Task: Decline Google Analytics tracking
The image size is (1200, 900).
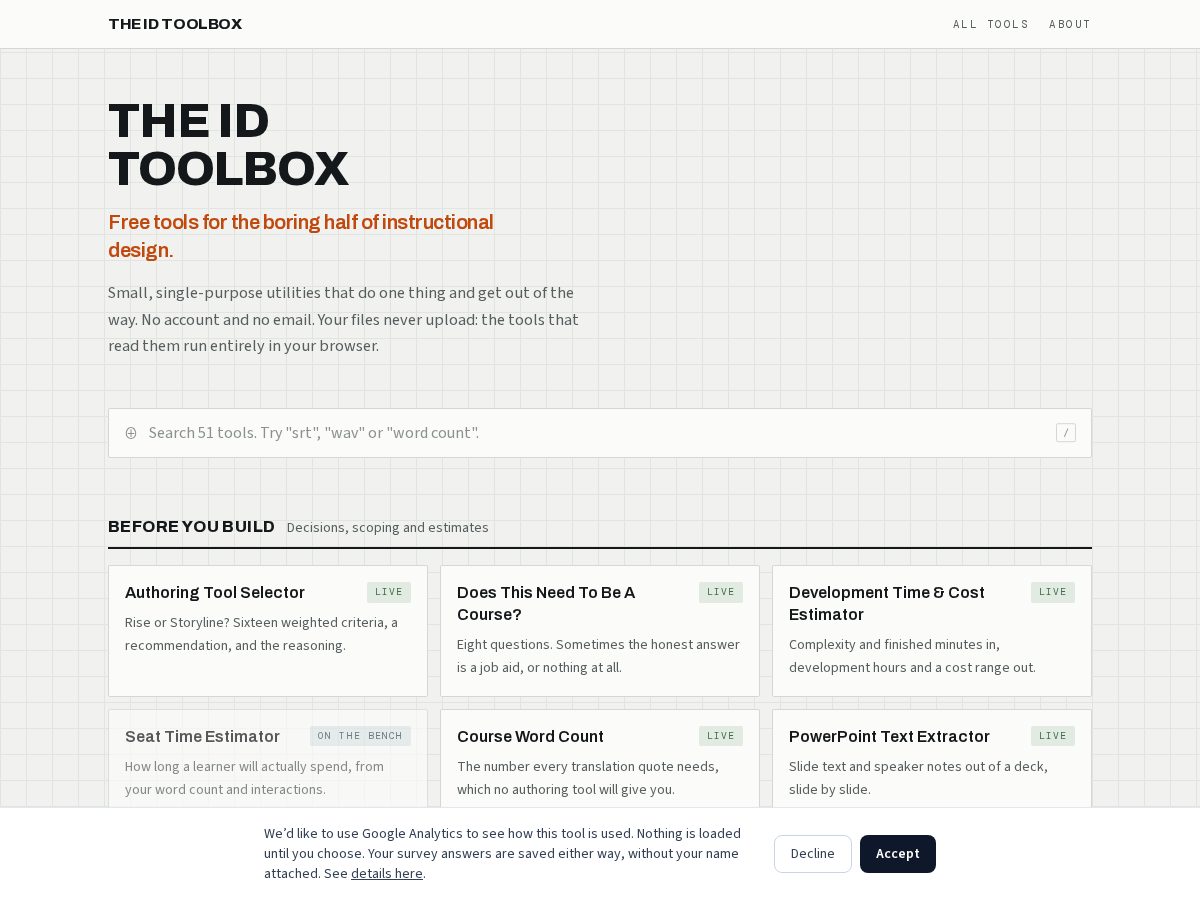Action: (x=813, y=854)
